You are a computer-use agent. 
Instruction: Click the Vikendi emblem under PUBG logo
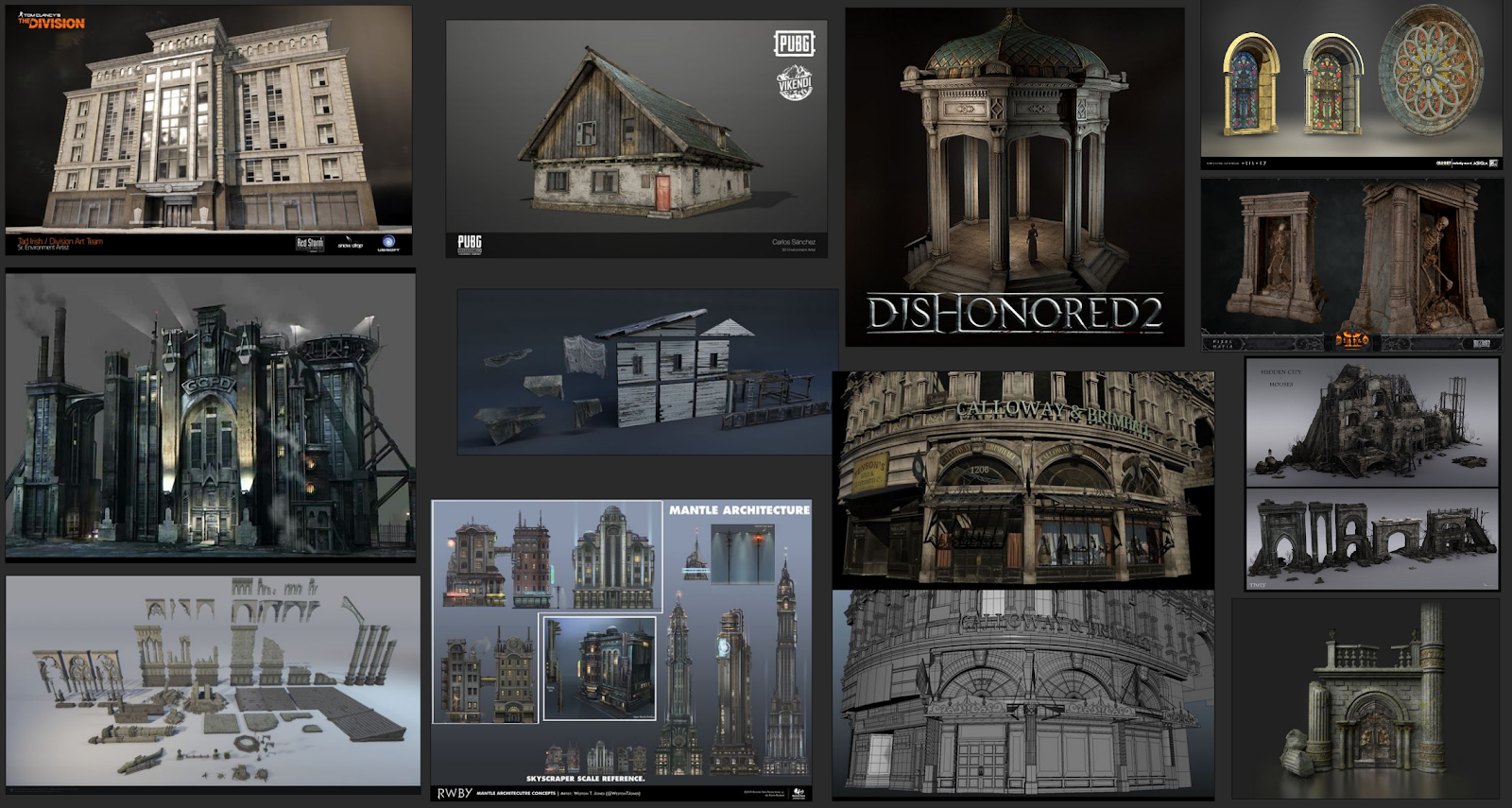tap(795, 81)
